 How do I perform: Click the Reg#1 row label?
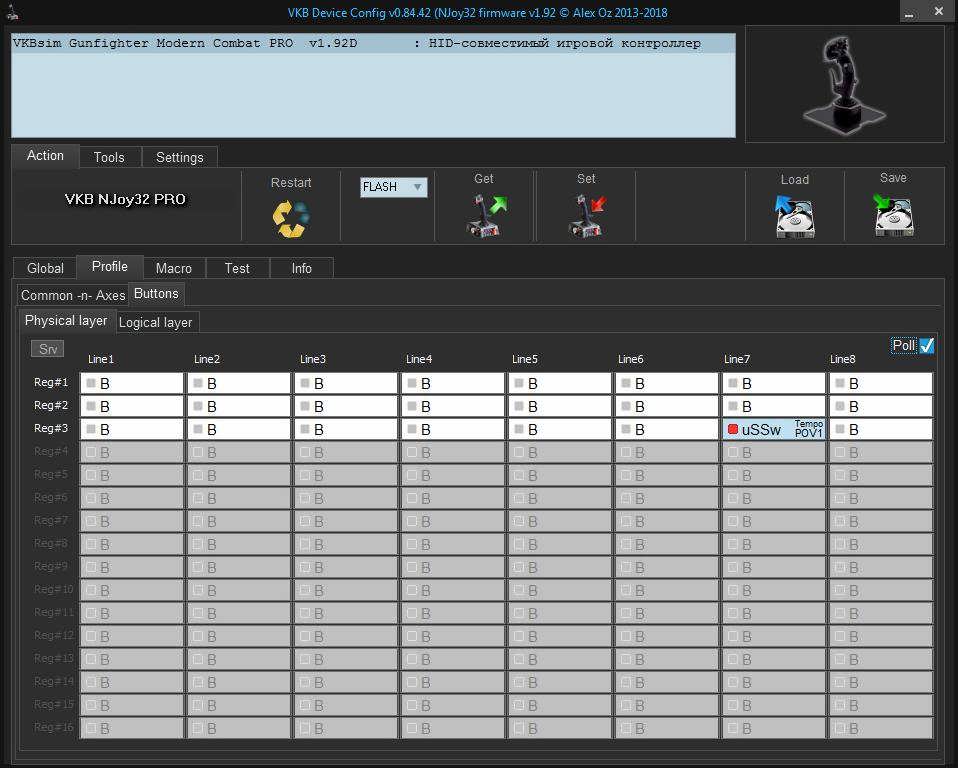[51, 382]
